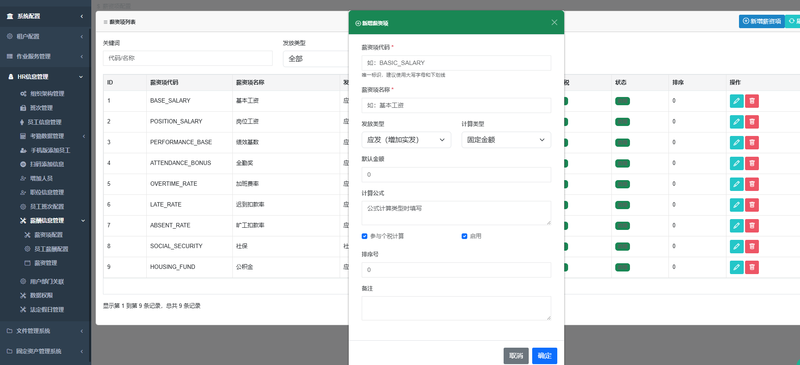This screenshot has width=800, height=365.
Task: Toggle status switch for ATTENDANCE_BONUS row
Action: point(622,163)
